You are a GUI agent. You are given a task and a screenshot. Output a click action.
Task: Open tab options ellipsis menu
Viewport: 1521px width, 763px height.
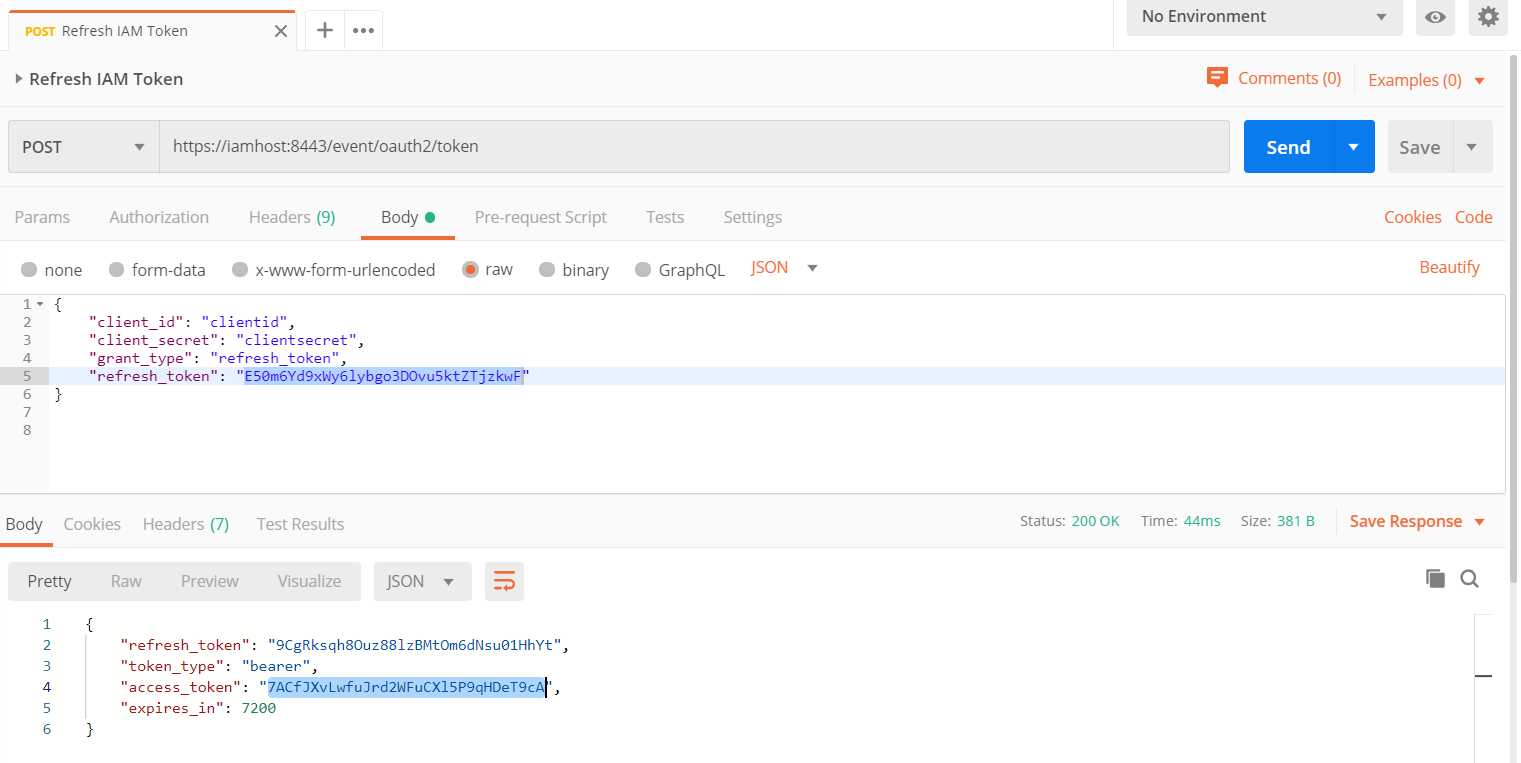tap(363, 30)
